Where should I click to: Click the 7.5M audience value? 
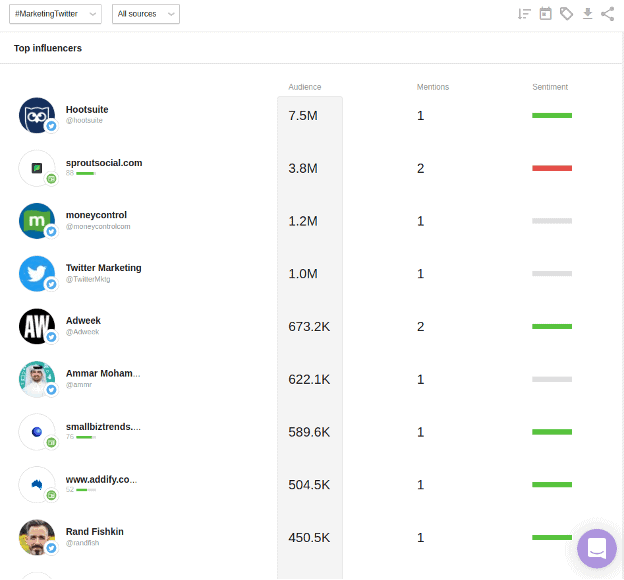coord(303,115)
